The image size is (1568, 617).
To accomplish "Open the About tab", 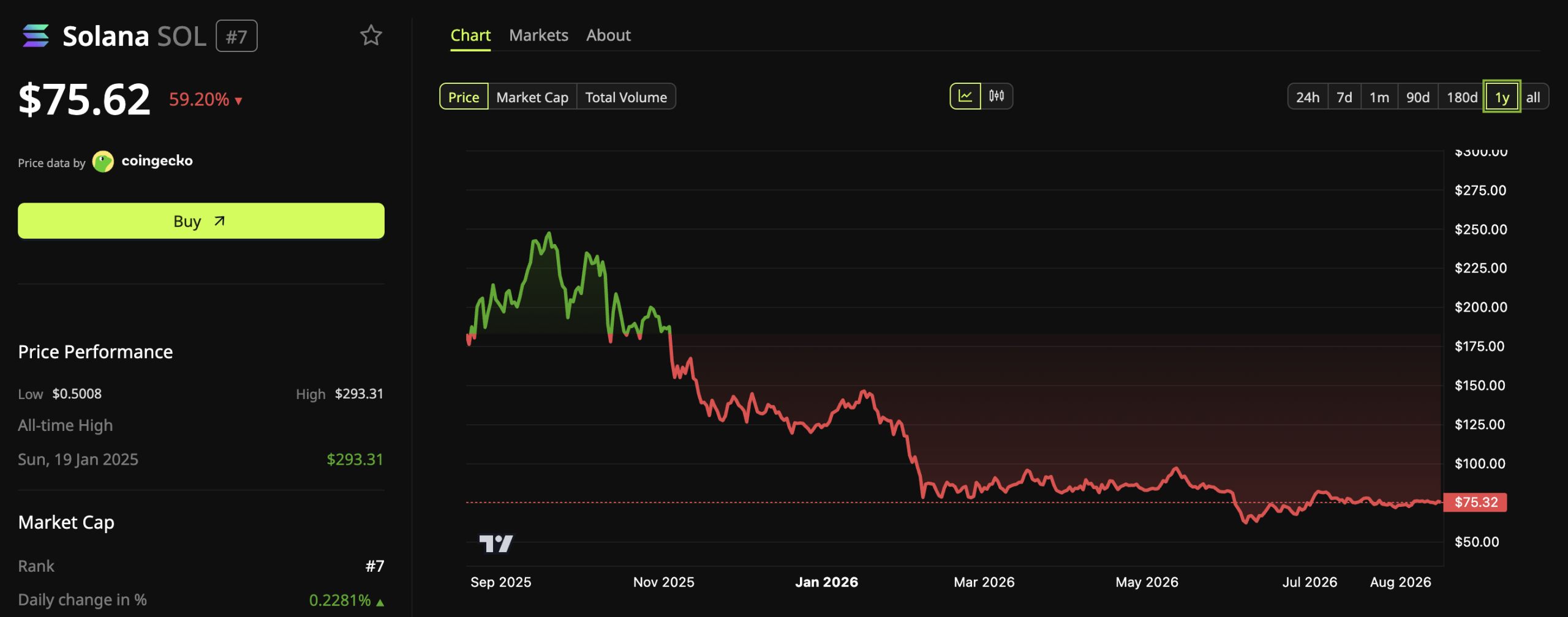I will 608,36.
